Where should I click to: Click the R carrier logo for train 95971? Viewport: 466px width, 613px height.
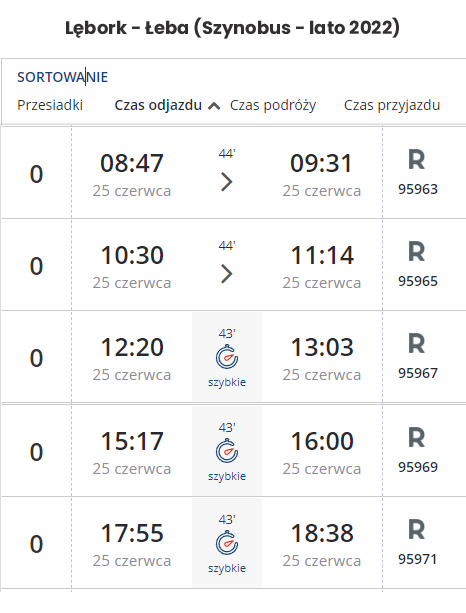(x=416, y=530)
